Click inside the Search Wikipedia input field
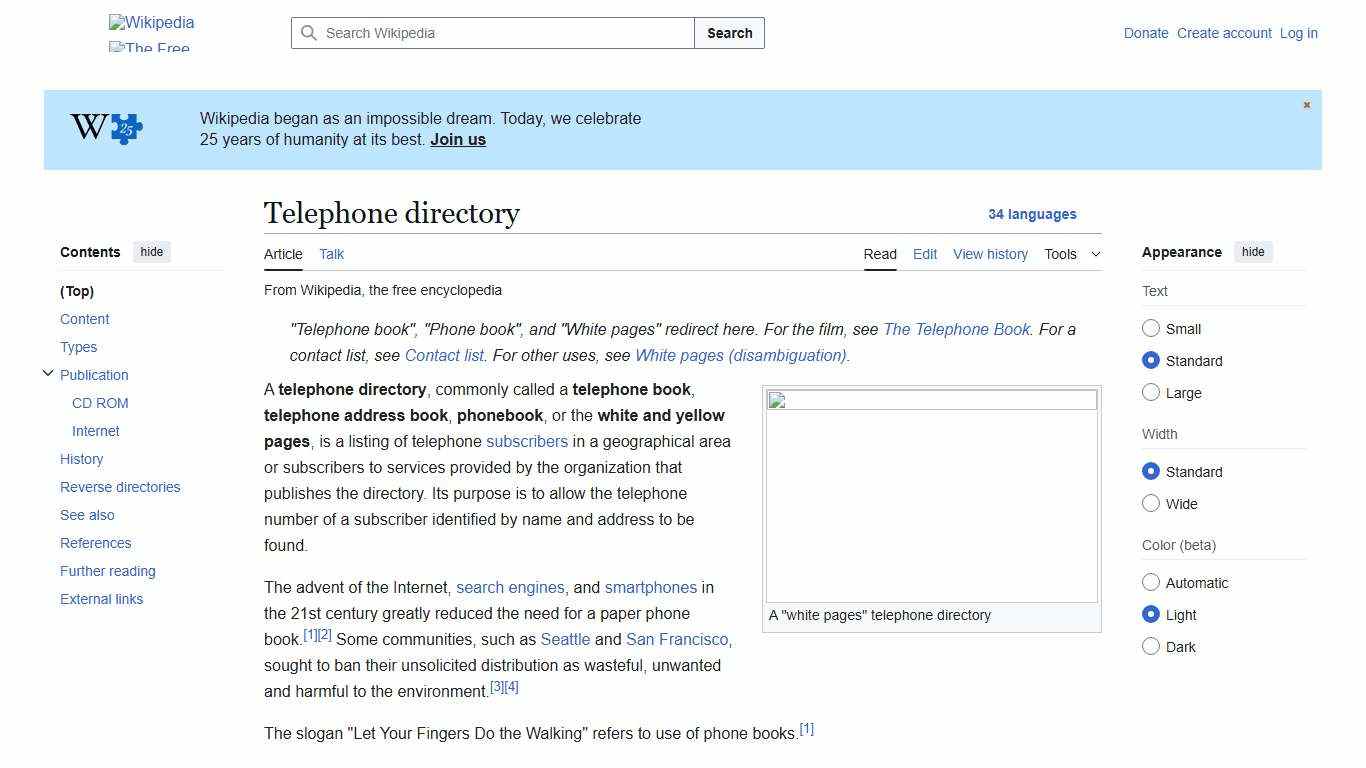 tap(490, 33)
